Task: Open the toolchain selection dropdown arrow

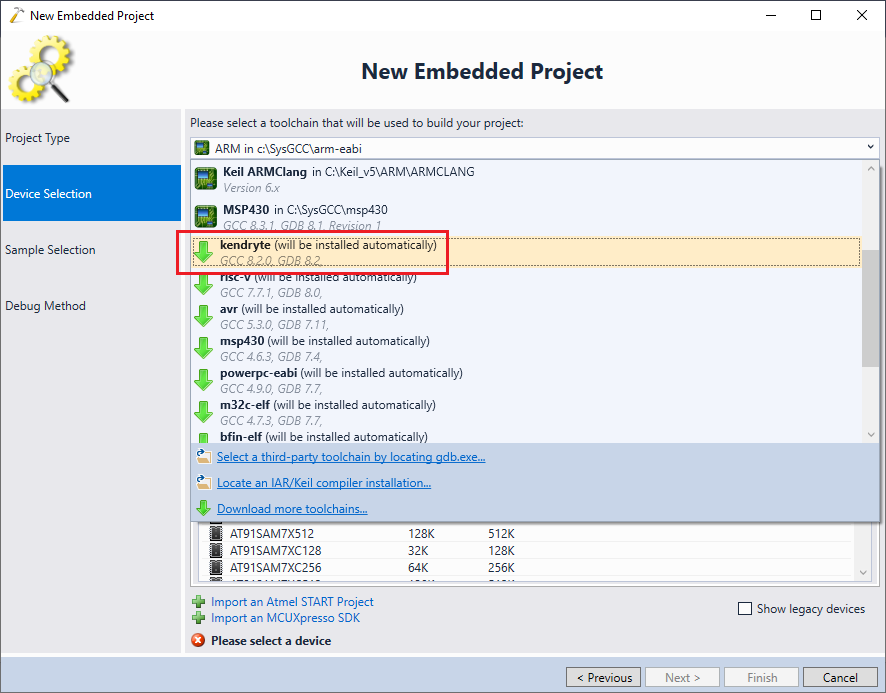Action: point(870,148)
